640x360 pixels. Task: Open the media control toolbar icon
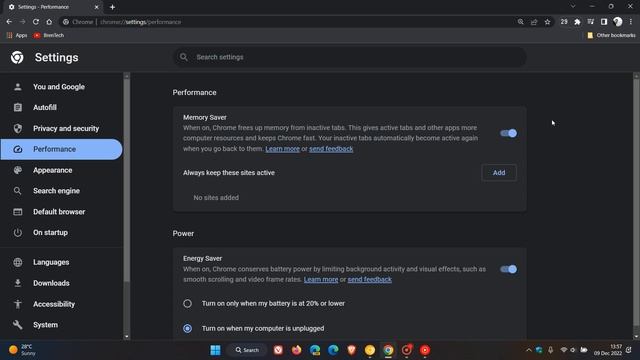tap(591, 22)
